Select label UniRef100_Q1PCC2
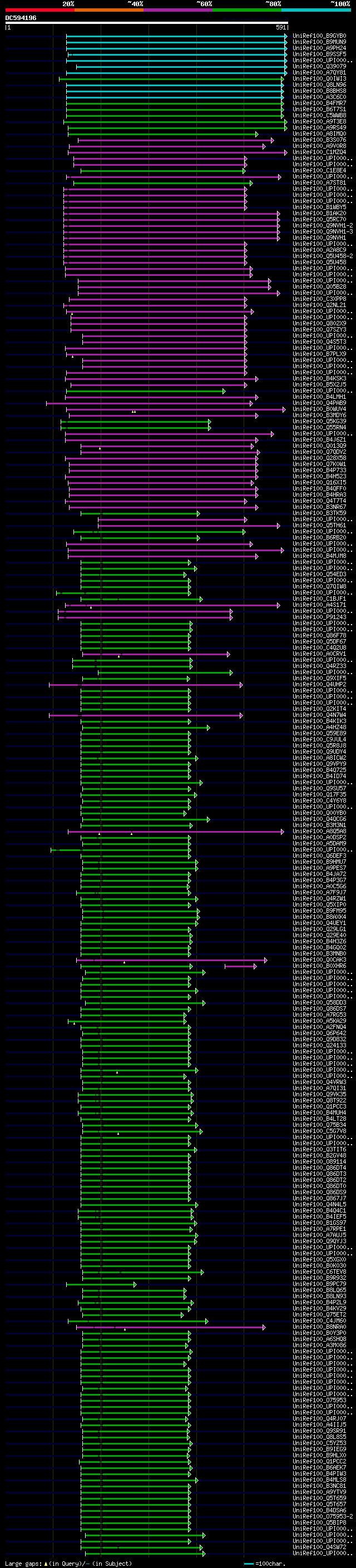Viewport: 356px width, 1568px height. (x=319, y=1461)
